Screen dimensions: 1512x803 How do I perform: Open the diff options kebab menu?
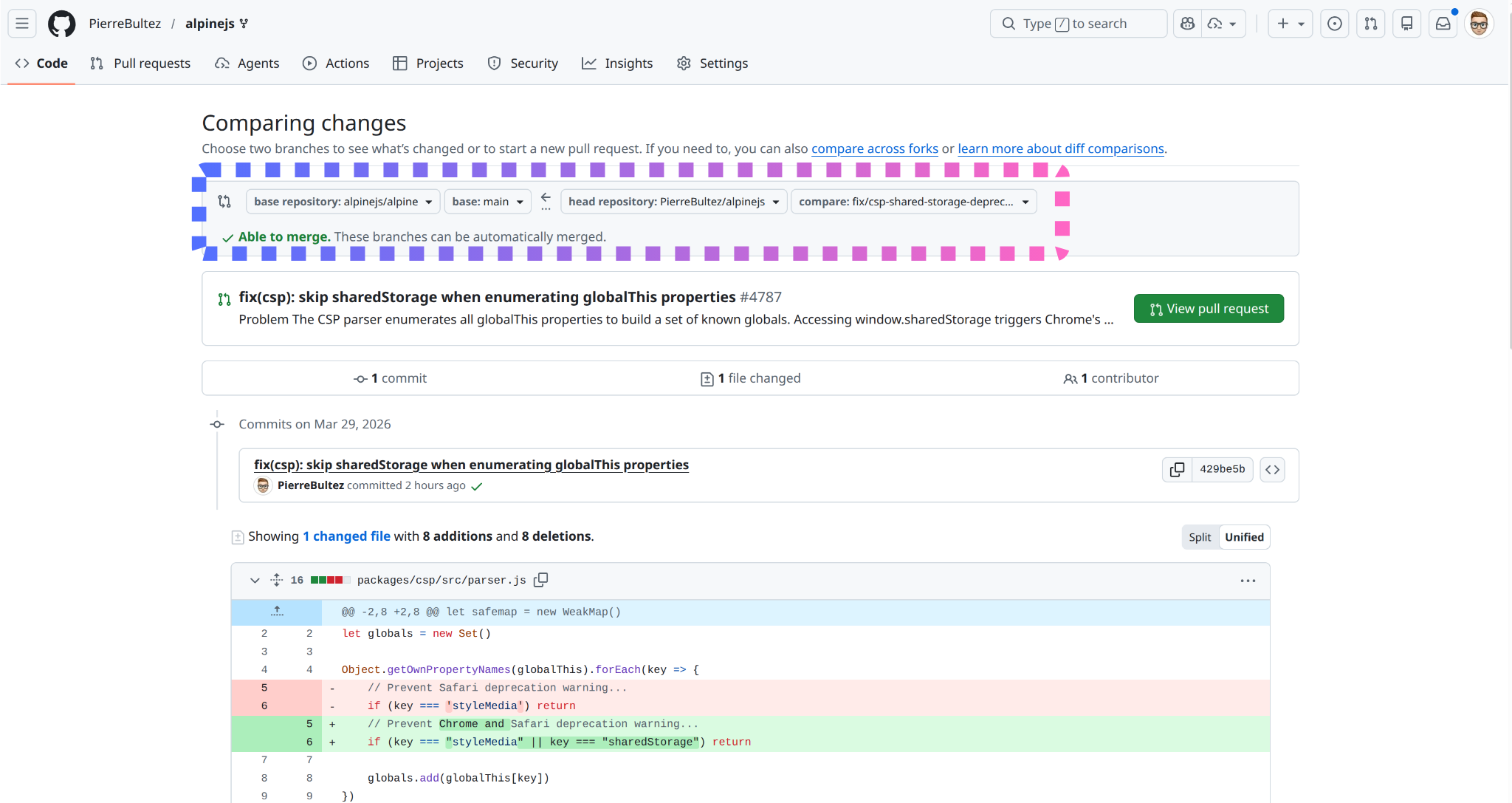1248,581
